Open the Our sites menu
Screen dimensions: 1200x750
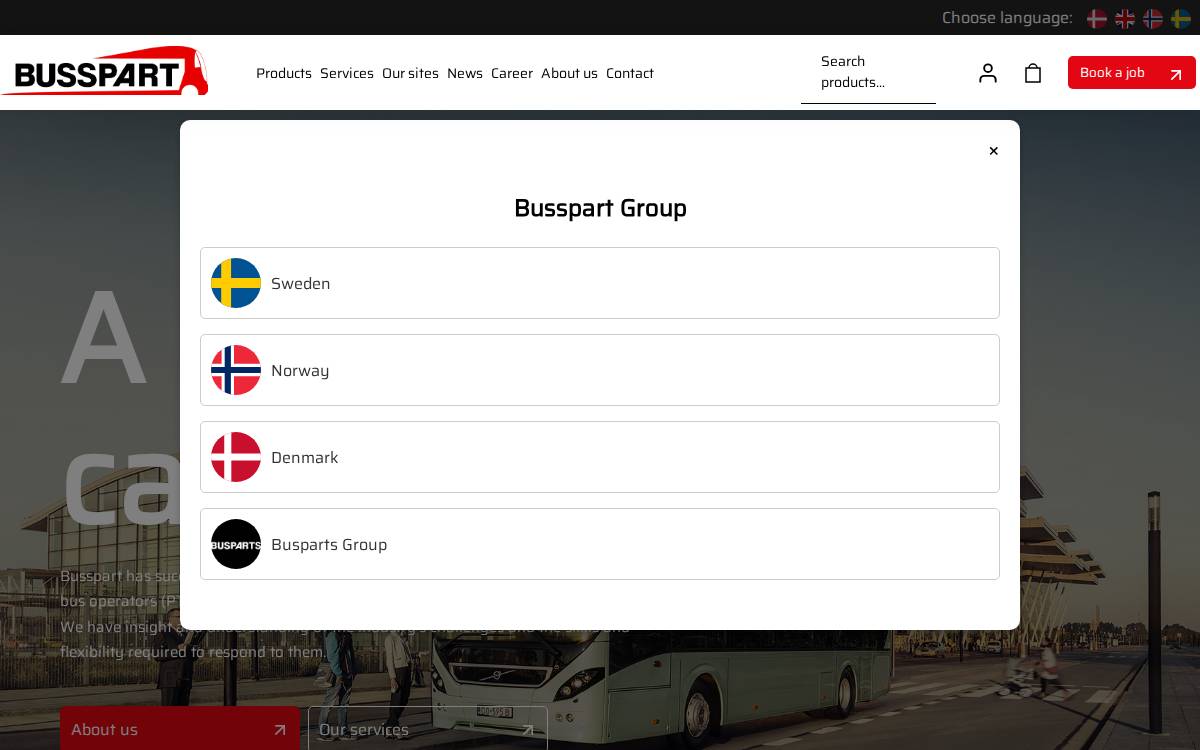click(x=410, y=73)
